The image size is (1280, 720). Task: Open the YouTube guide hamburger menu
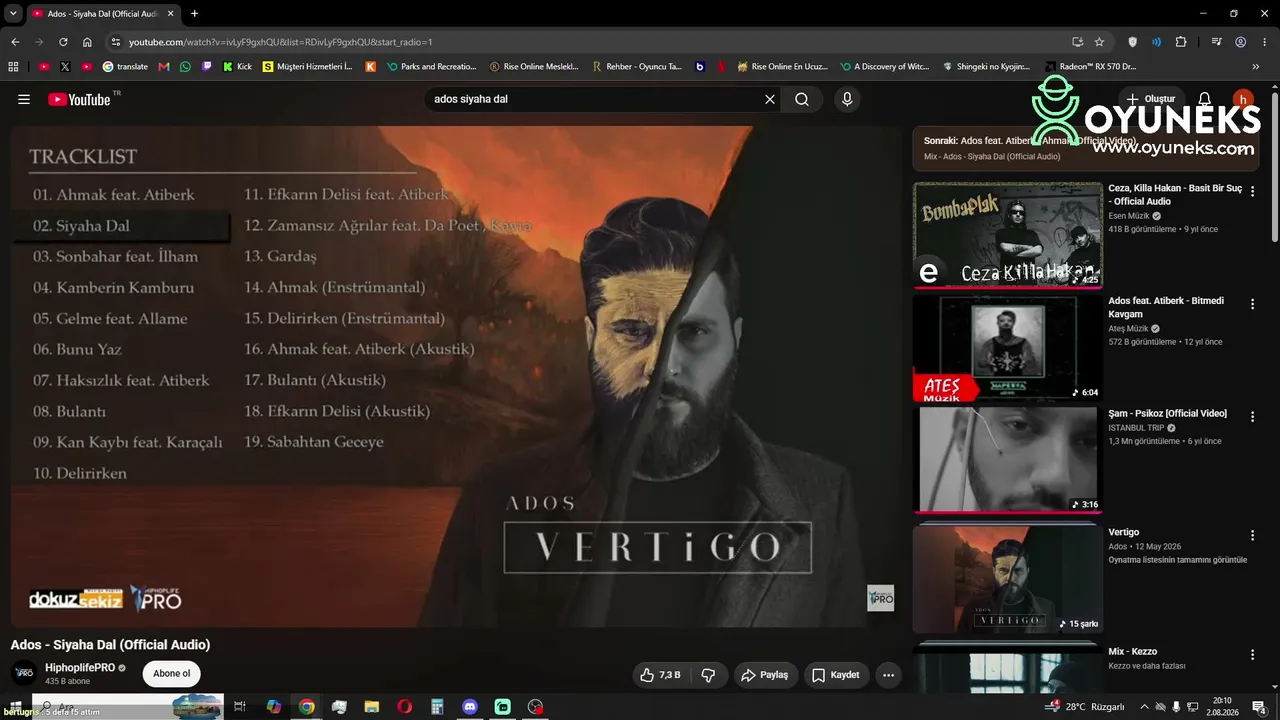click(x=24, y=99)
